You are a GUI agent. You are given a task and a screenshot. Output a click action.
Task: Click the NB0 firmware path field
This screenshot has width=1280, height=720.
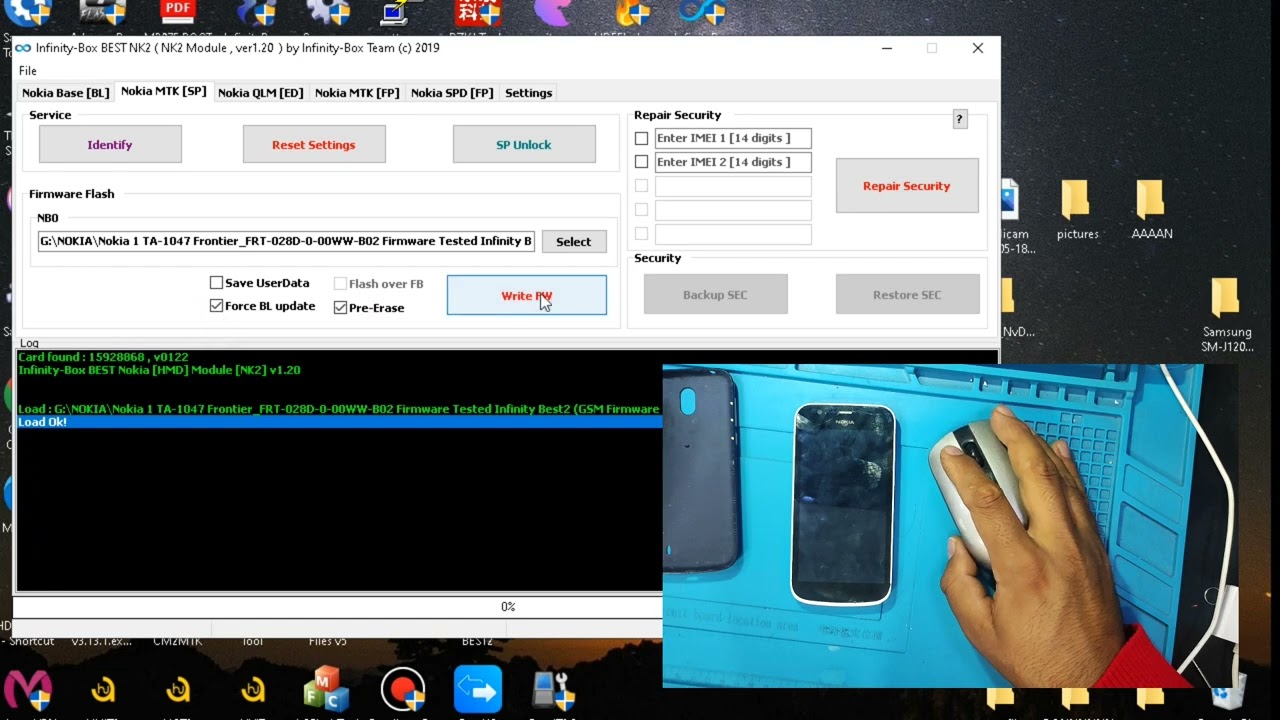286,241
